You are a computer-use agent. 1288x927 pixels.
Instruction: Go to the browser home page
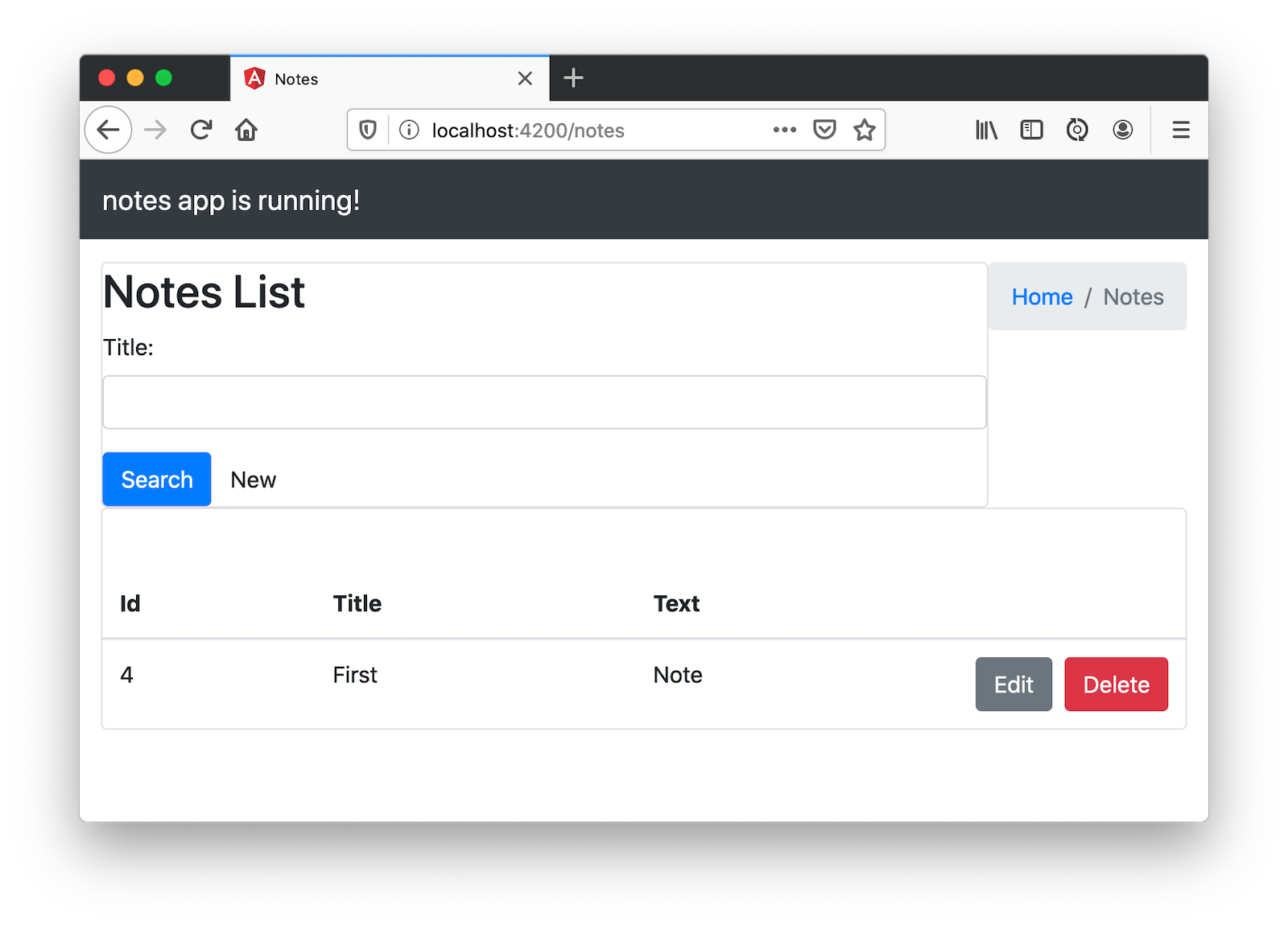coord(246,130)
